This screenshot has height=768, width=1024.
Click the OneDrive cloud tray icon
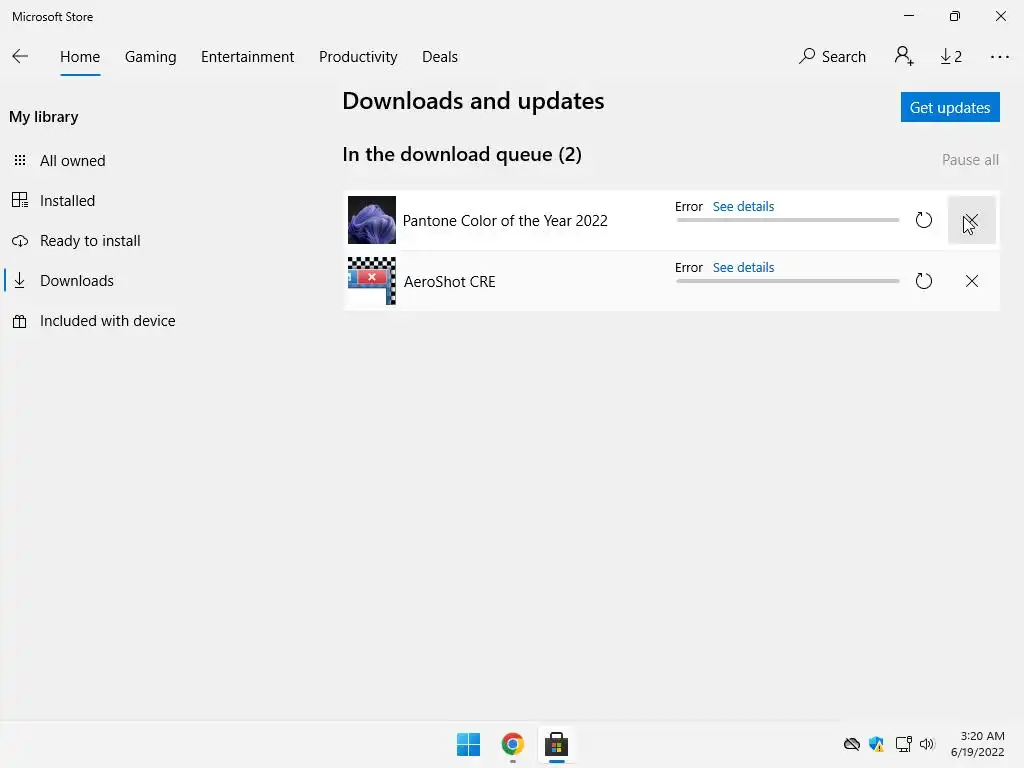(x=852, y=744)
